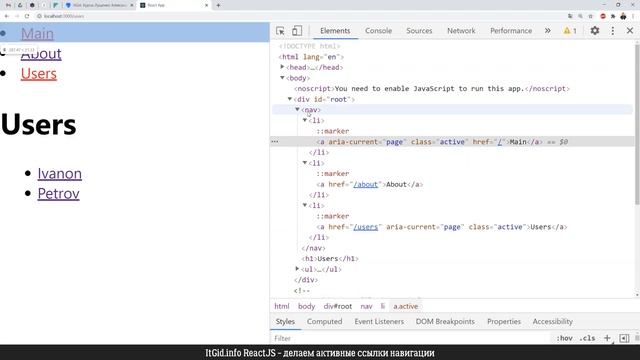Collapse the li containing About link
Screen dimensions: 640x360
(305, 162)
